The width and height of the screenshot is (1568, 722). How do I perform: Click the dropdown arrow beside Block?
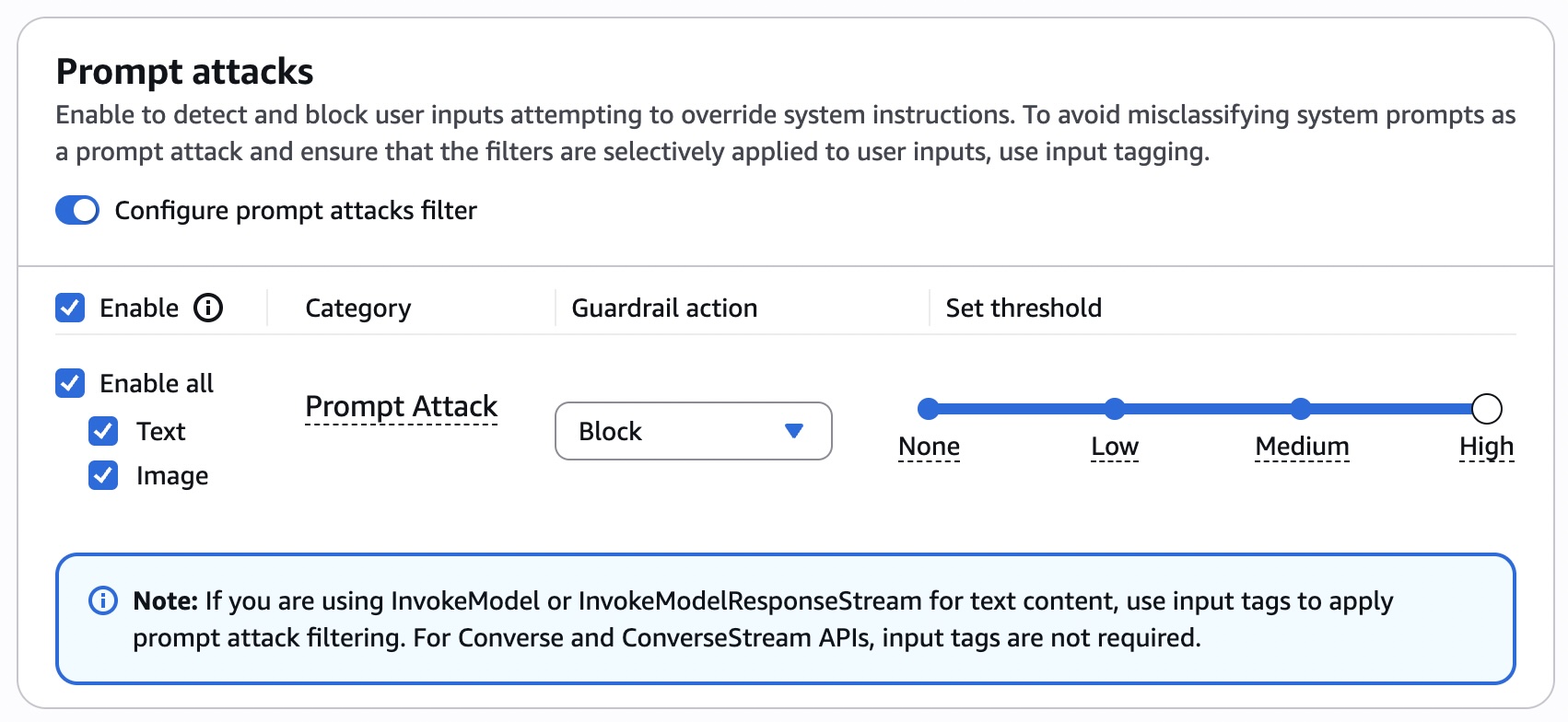point(793,431)
